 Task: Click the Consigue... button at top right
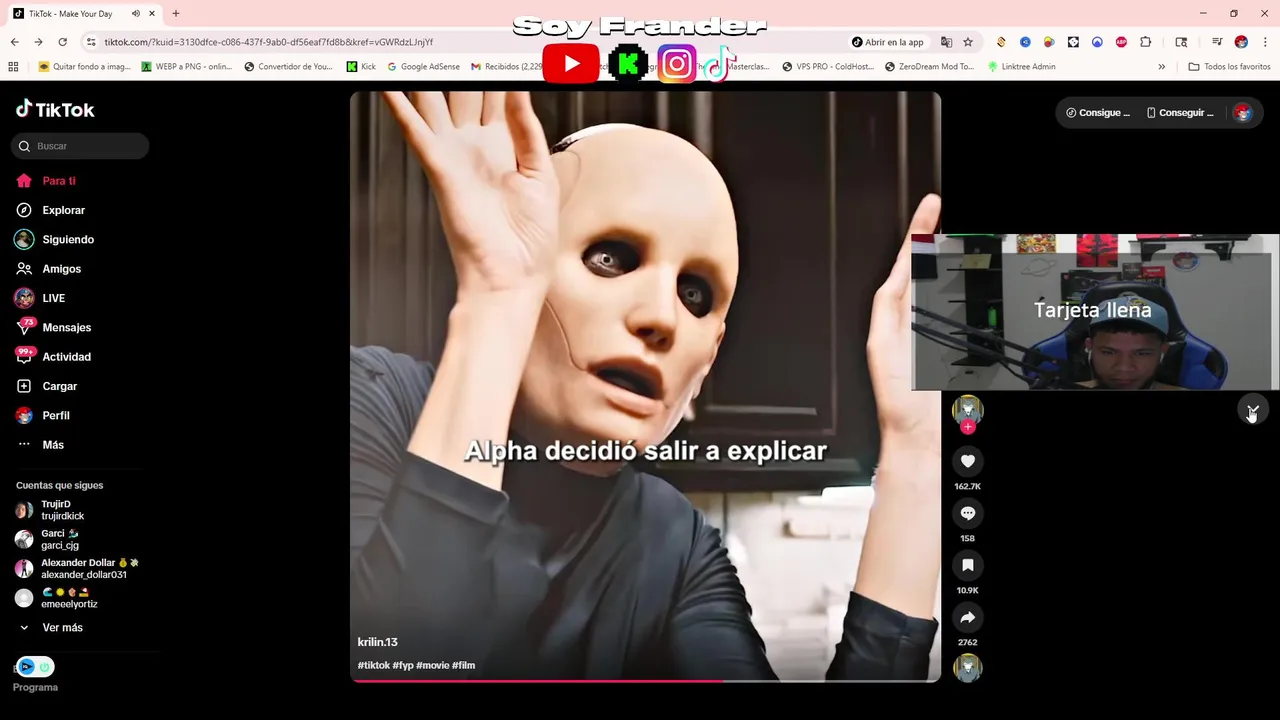(1098, 113)
